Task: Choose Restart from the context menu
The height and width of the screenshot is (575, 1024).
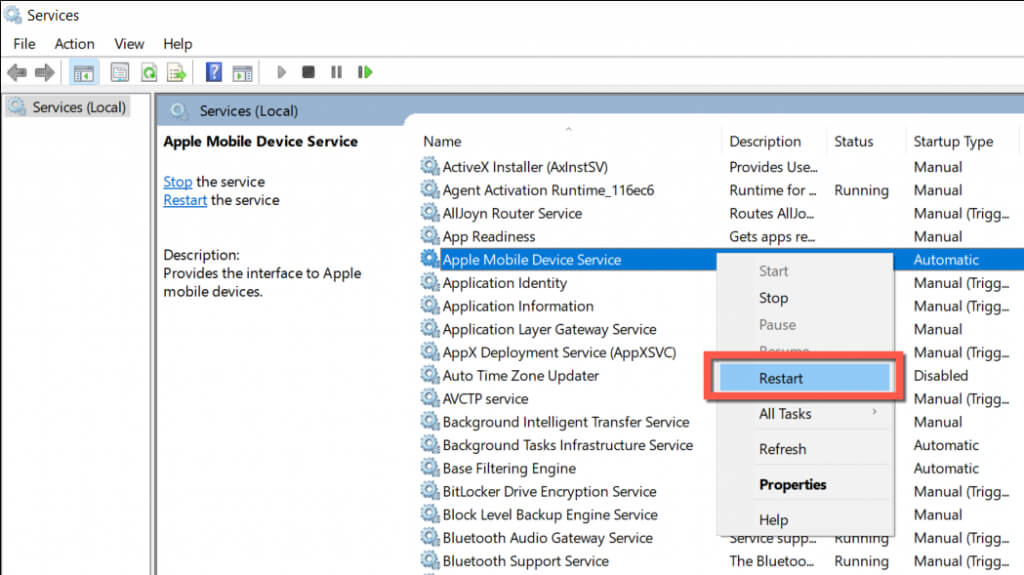Action: pyautogui.click(x=781, y=378)
